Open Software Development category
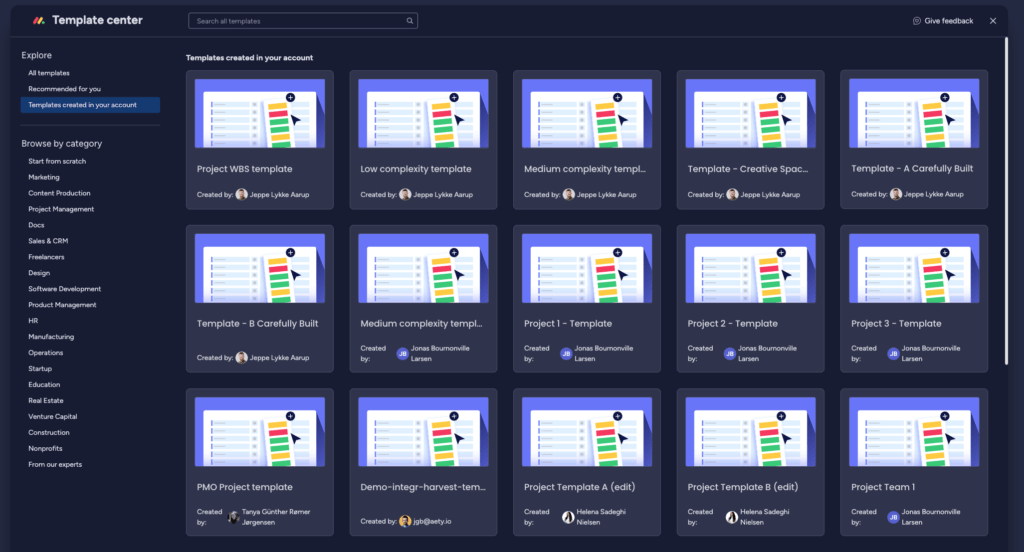 coord(65,289)
